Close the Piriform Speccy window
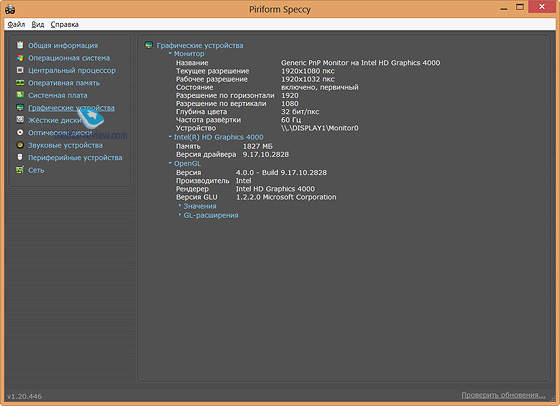 (542, 7)
